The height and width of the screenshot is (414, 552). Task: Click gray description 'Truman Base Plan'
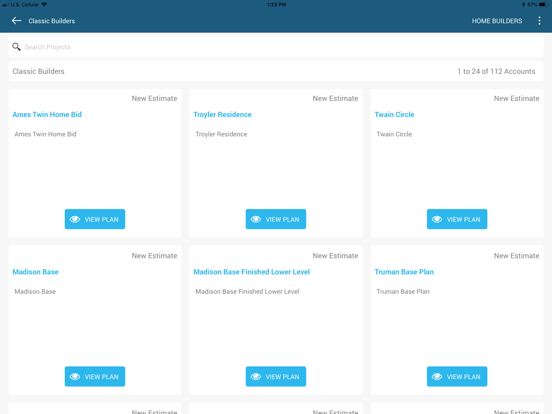403,291
